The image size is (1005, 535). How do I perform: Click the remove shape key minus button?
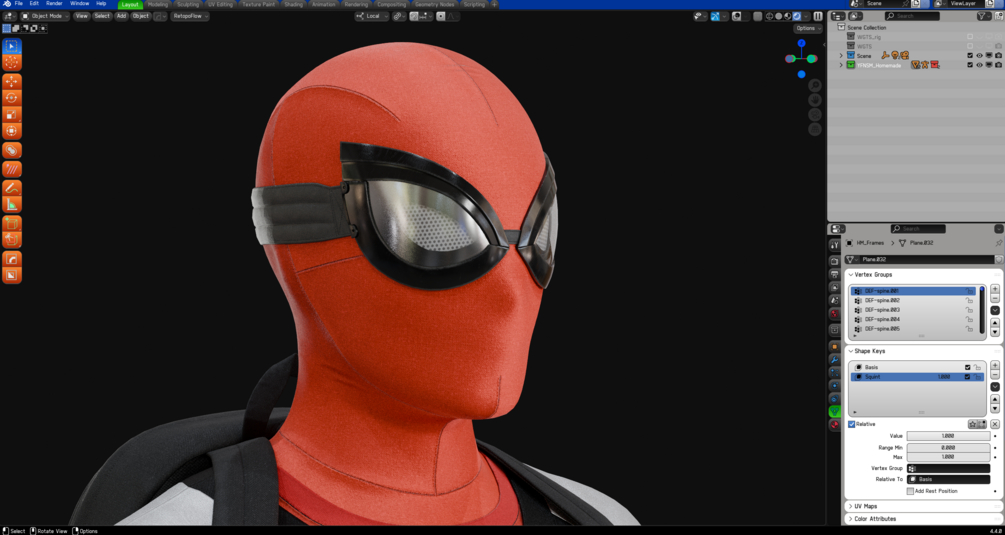[x=995, y=376]
